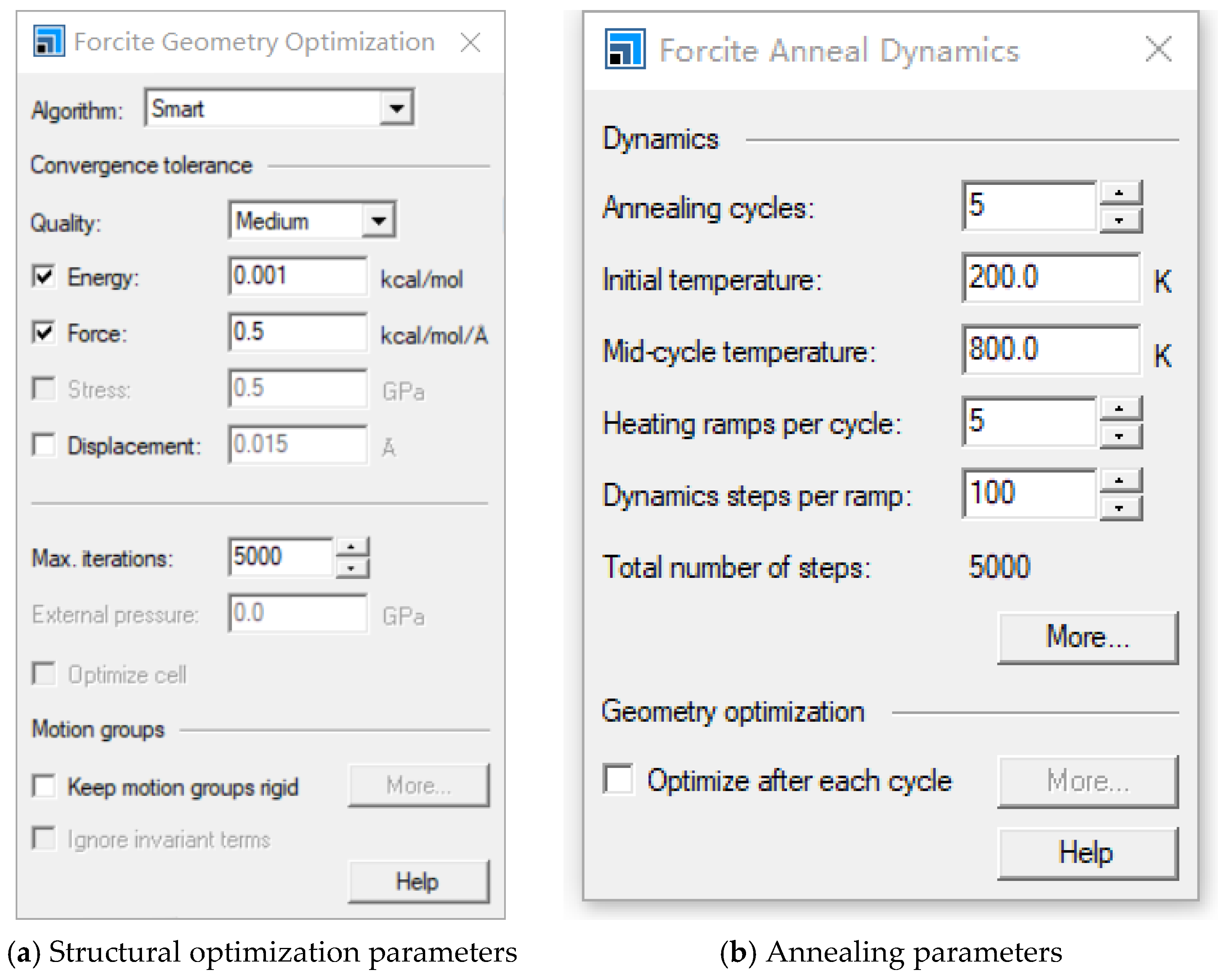The height and width of the screenshot is (980, 1227).
Task: Click Geometry optimization More... button in Anneal
Action: (1087, 781)
